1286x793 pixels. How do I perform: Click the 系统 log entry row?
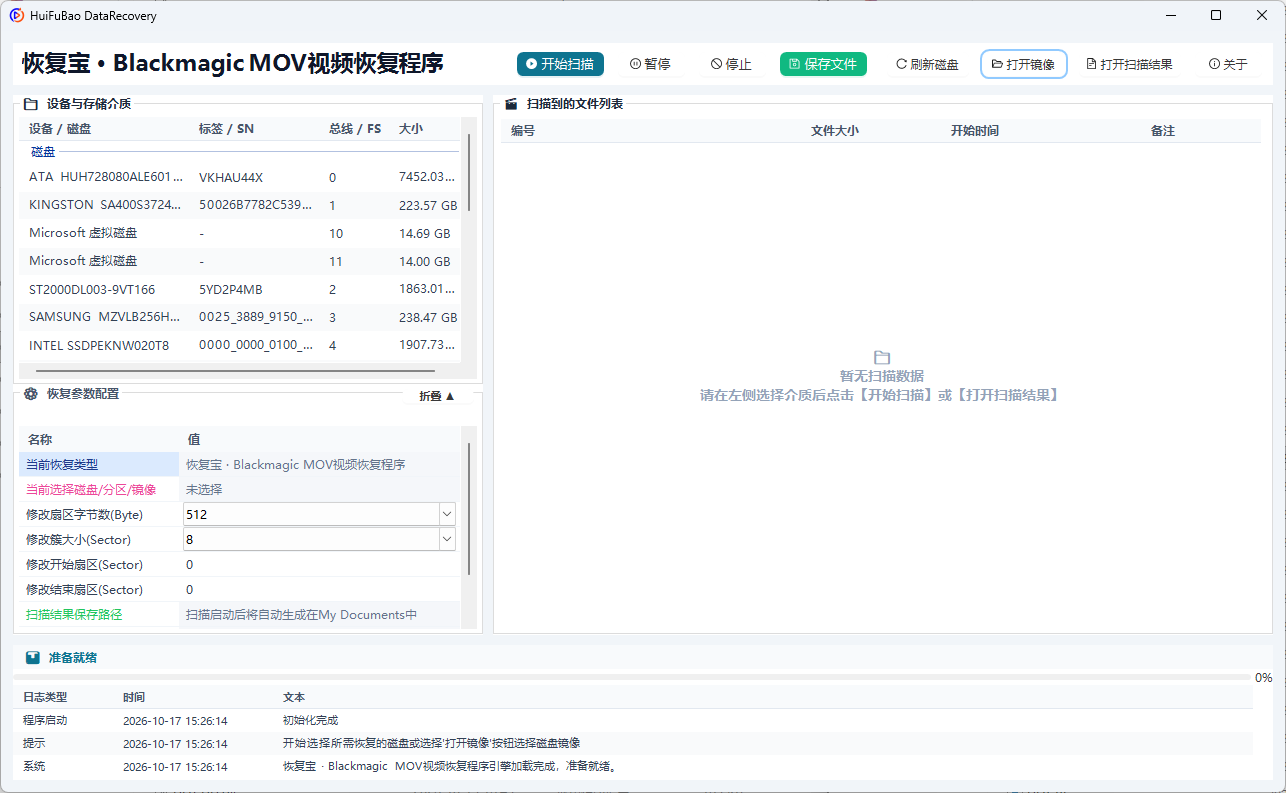(633, 766)
